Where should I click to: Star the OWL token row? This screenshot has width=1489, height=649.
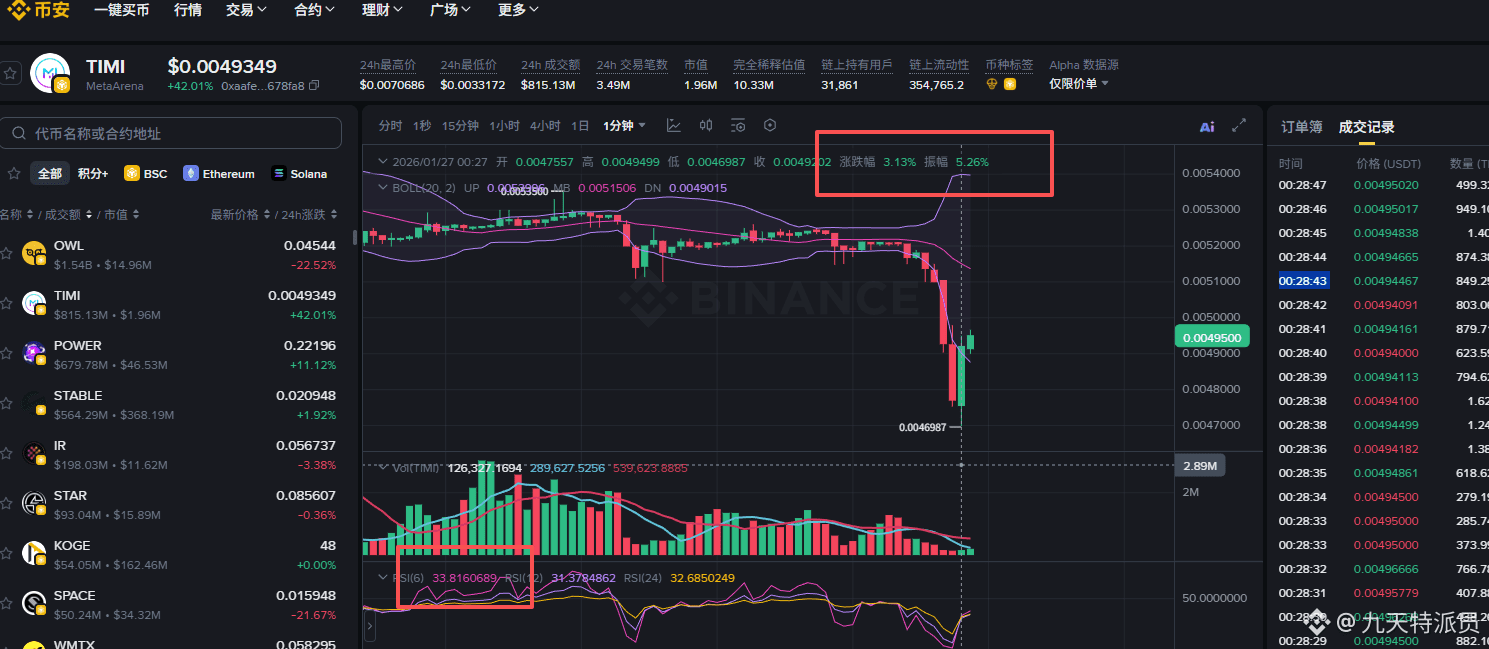(7, 254)
